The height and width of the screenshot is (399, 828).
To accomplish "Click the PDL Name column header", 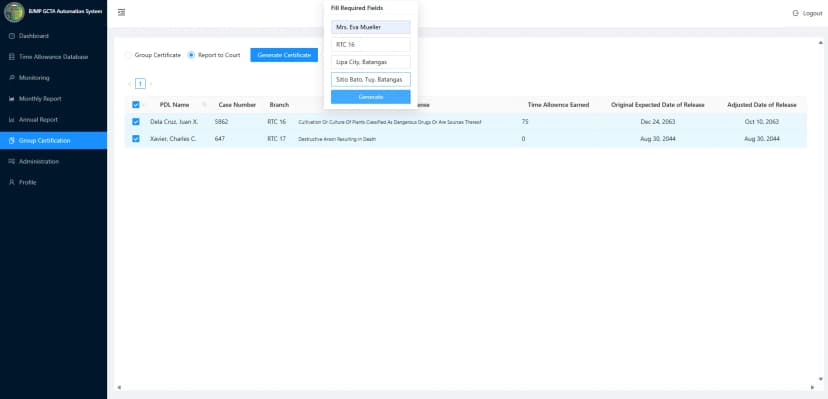I will pos(174,105).
